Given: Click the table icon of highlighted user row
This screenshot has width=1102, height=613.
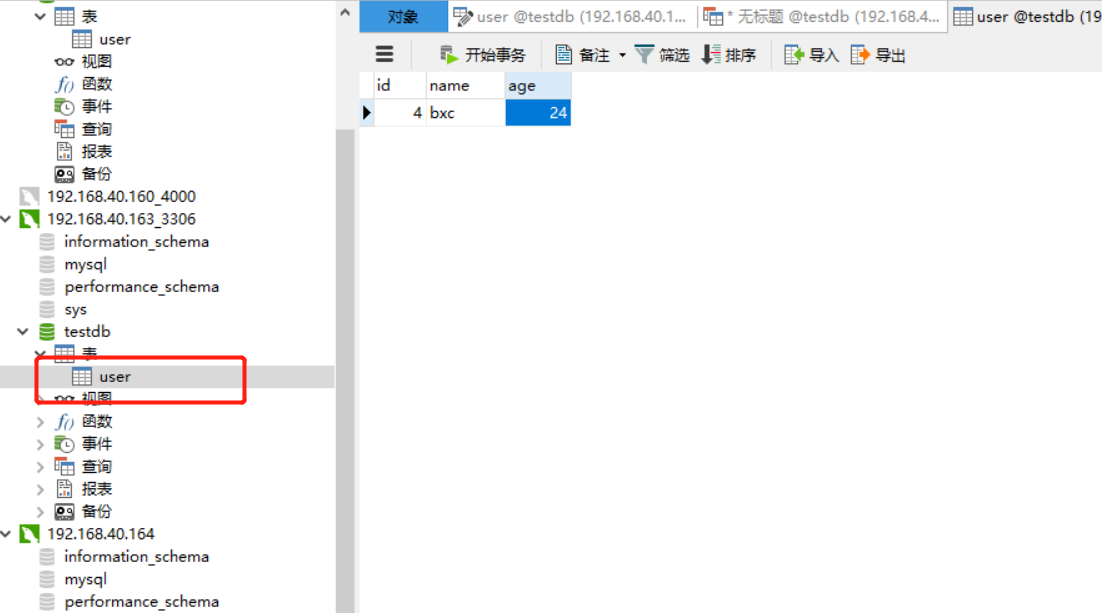Looking at the screenshot, I should [x=82, y=377].
